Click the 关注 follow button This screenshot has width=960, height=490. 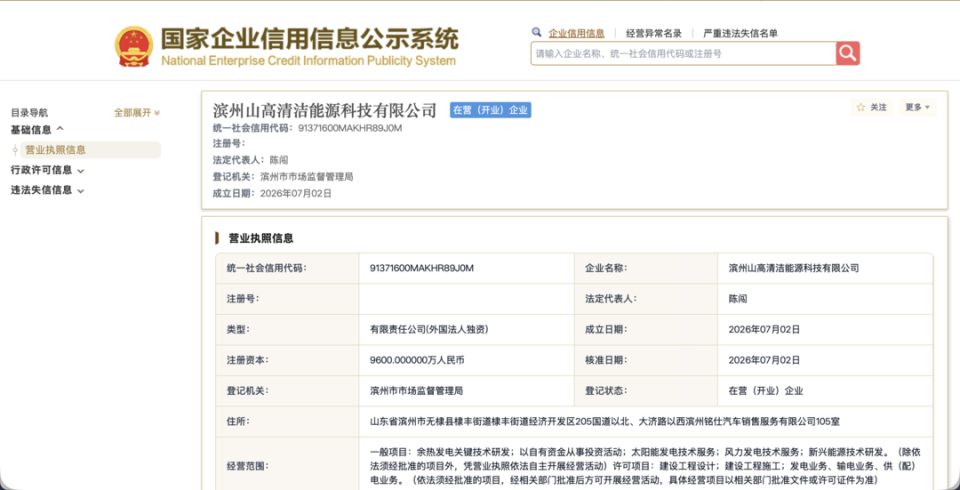click(871, 107)
